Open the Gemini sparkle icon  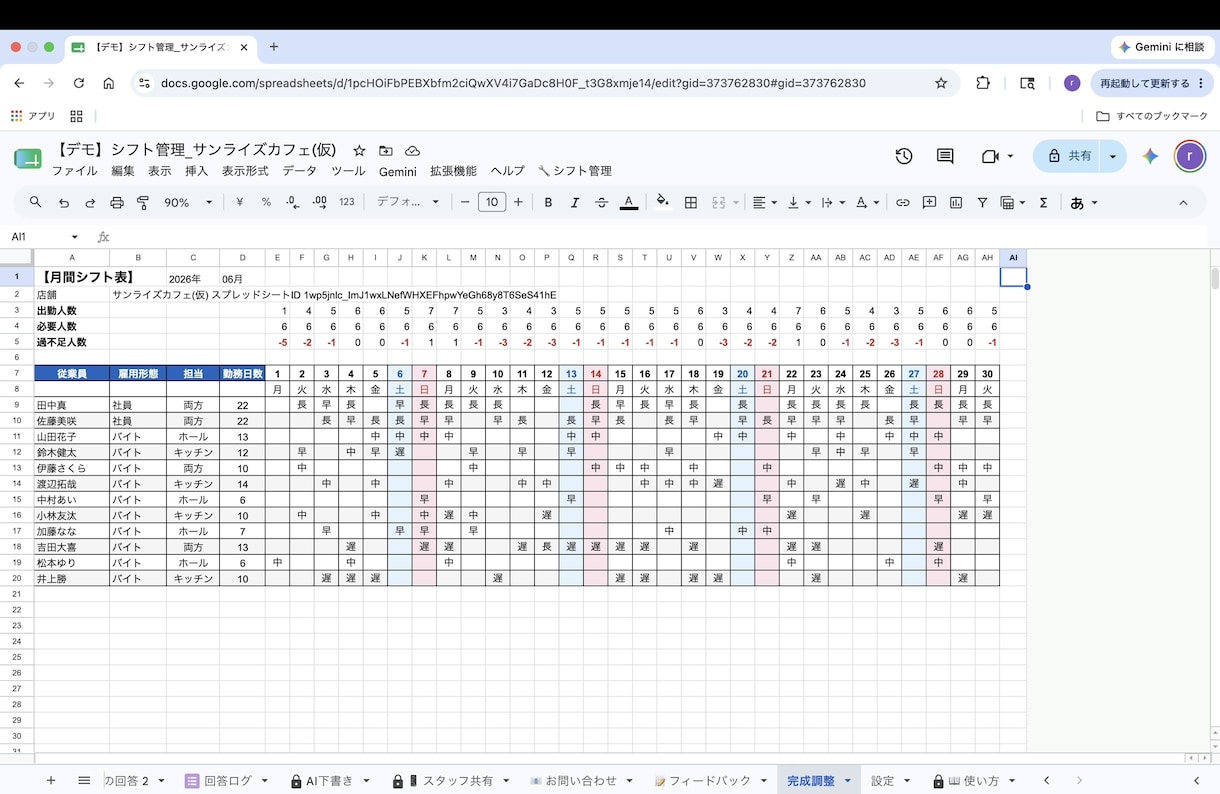click(x=1150, y=156)
